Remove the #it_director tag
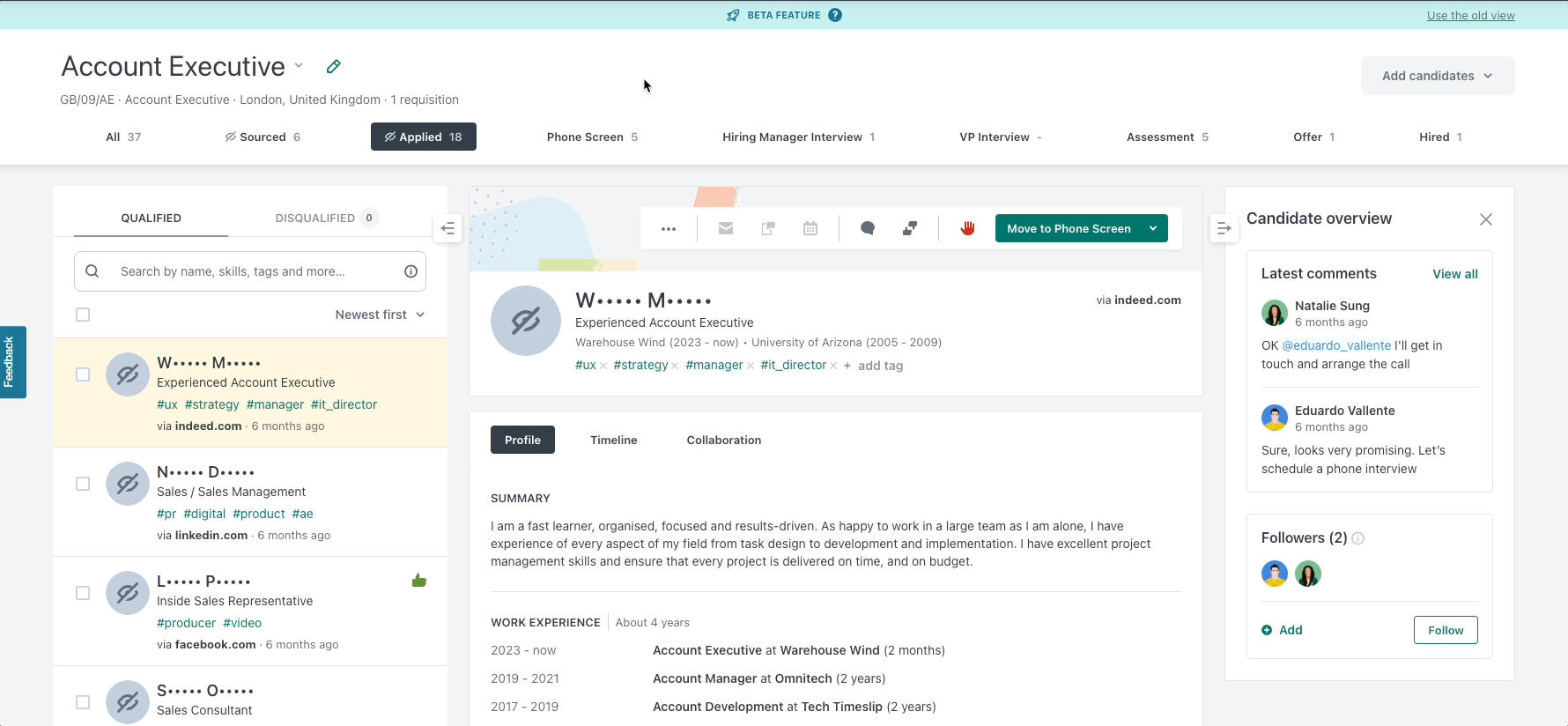 pyautogui.click(x=833, y=366)
